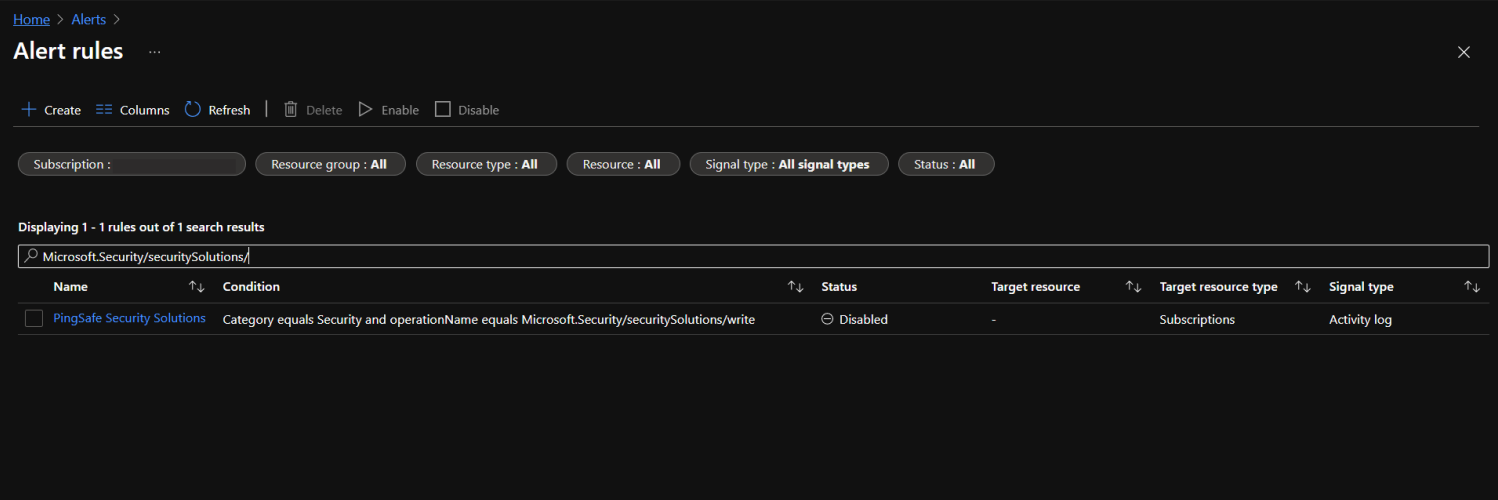Close the Alert rules pane
The width and height of the screenshot is (1498, 500).
pos(1463,52)
